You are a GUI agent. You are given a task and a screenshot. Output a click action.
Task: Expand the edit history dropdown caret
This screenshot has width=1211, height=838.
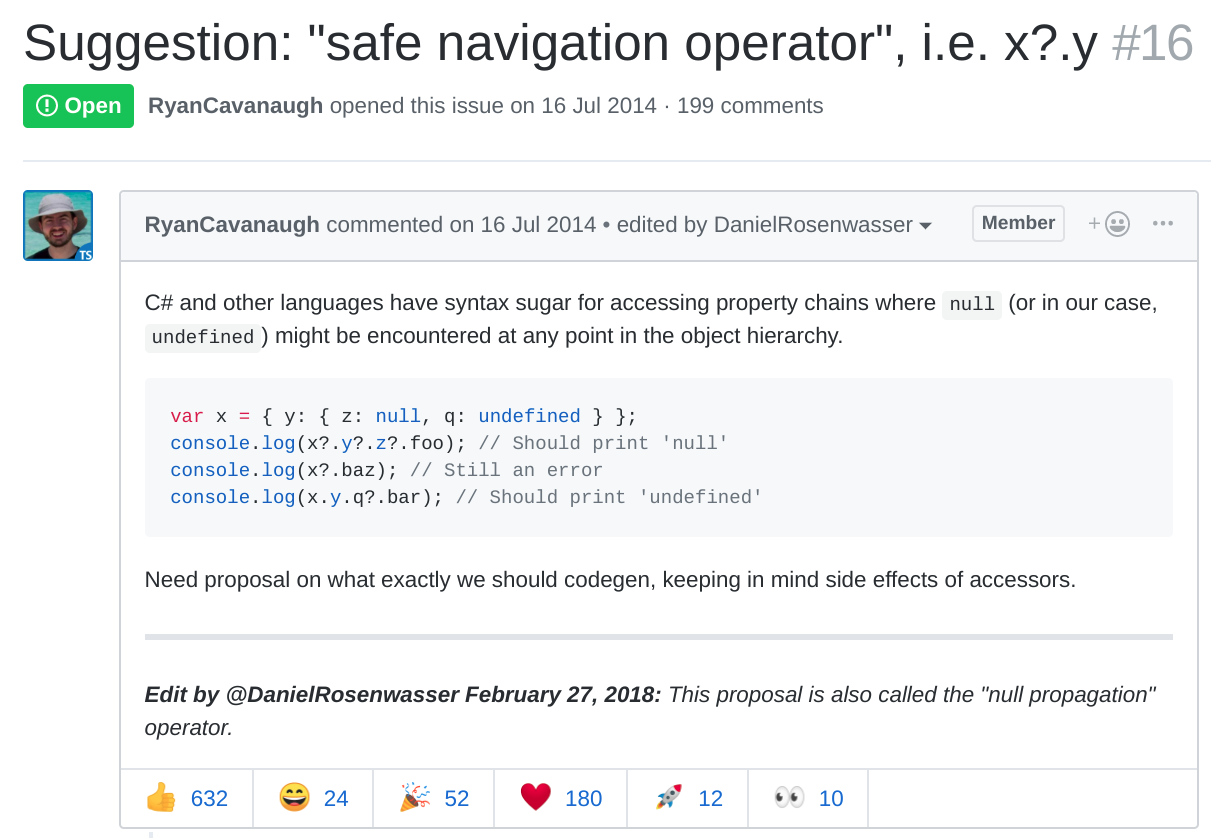[927, 226]
